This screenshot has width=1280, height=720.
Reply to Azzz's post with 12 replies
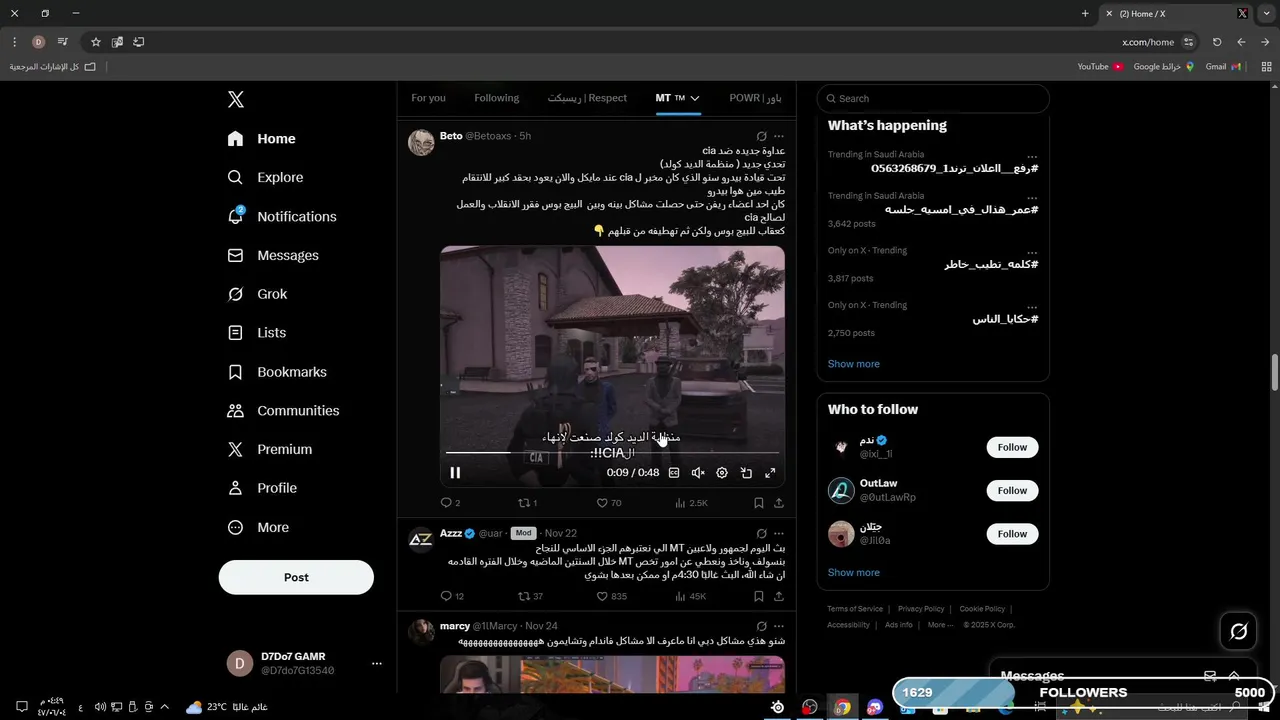pos(452,596)
